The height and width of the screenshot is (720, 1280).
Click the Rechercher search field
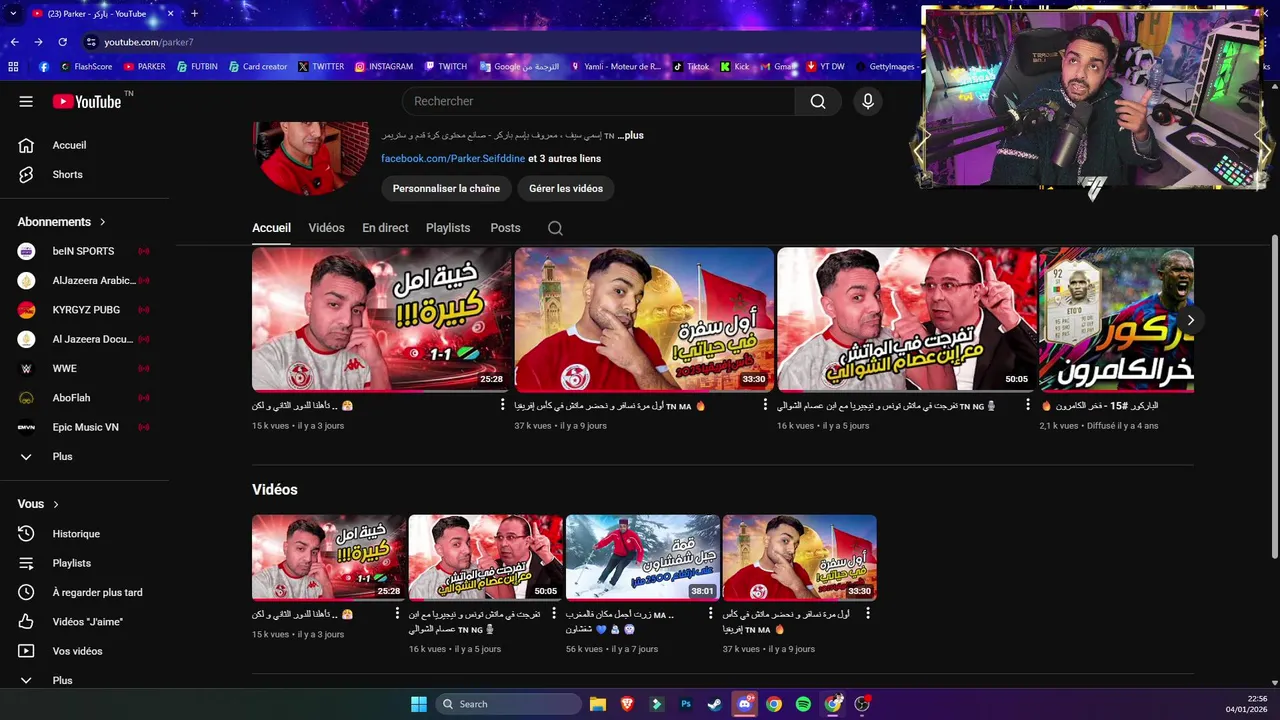tap(598, 101)
